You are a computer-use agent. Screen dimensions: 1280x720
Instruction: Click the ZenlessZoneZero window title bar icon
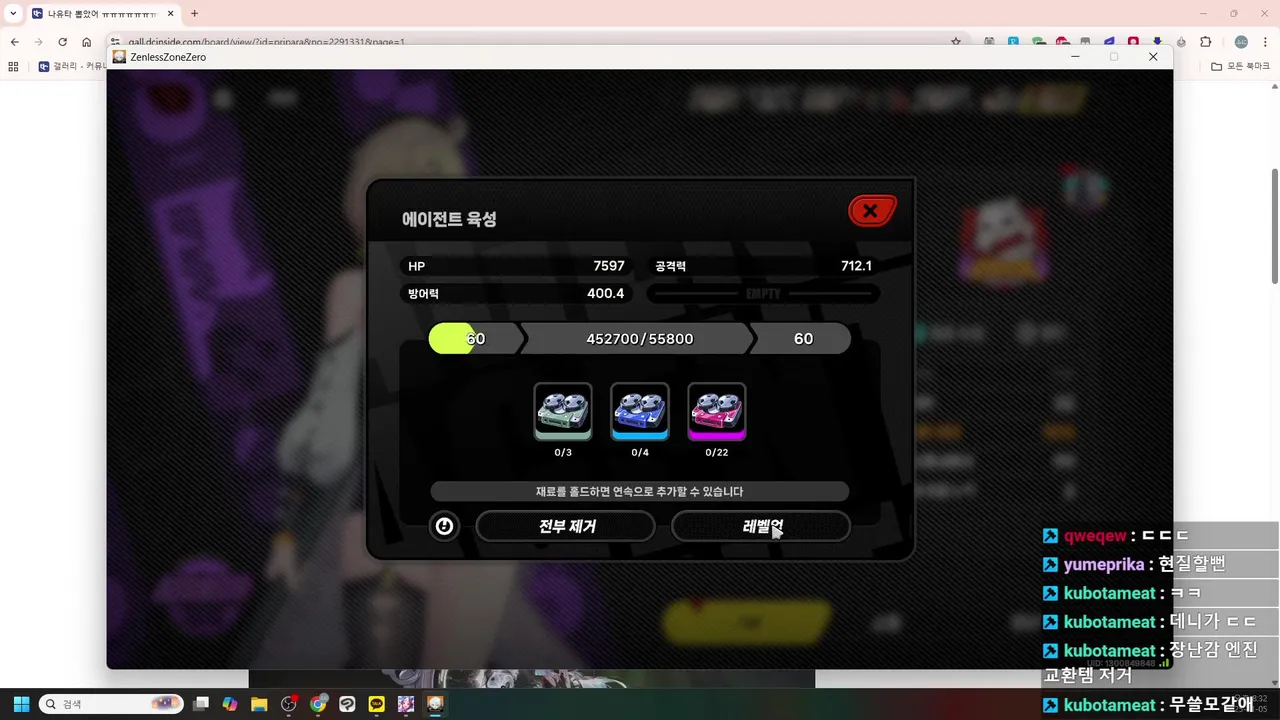pos(119,57)
